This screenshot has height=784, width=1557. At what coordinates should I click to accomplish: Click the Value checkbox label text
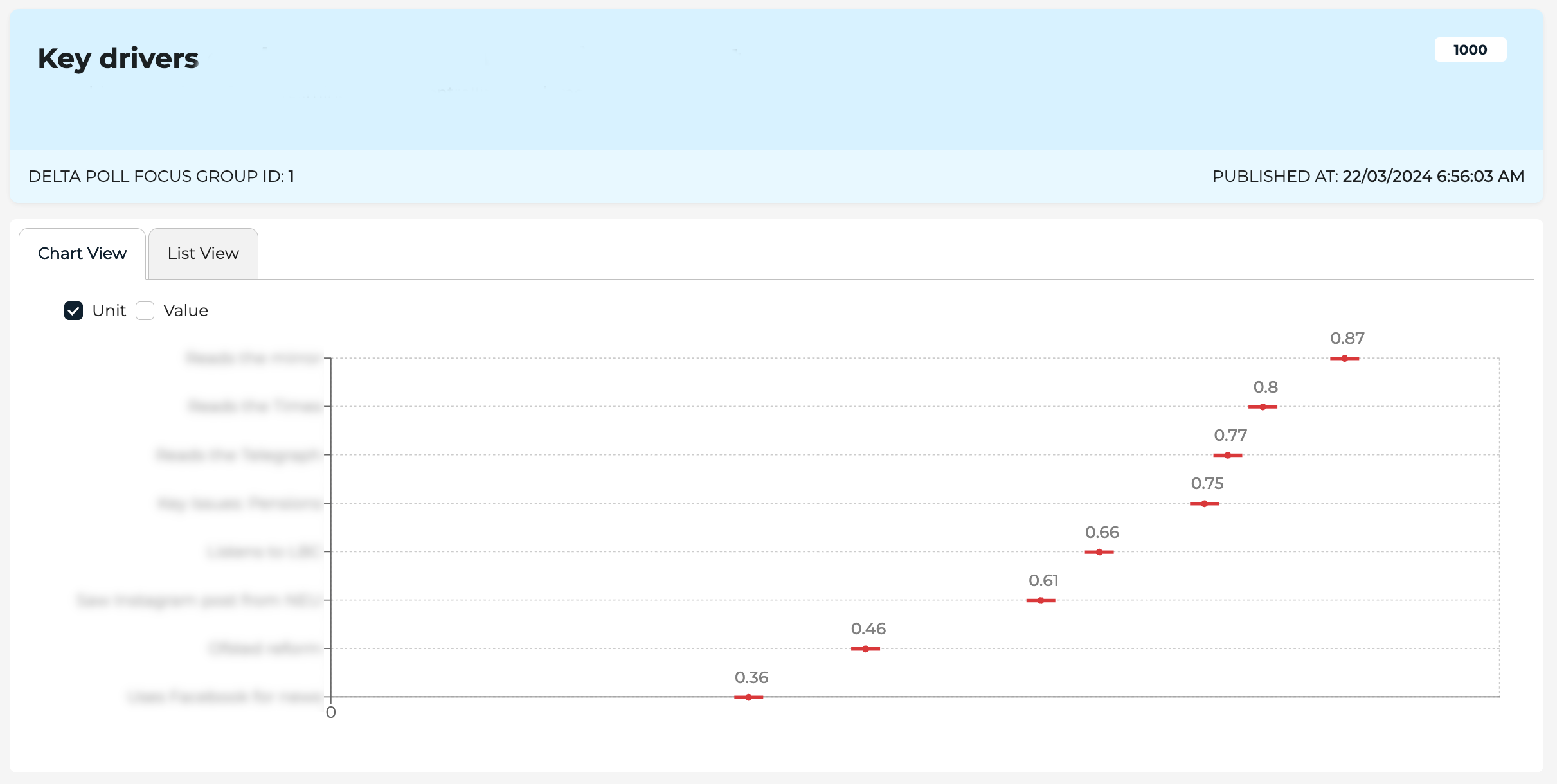(x=185, y=311)
